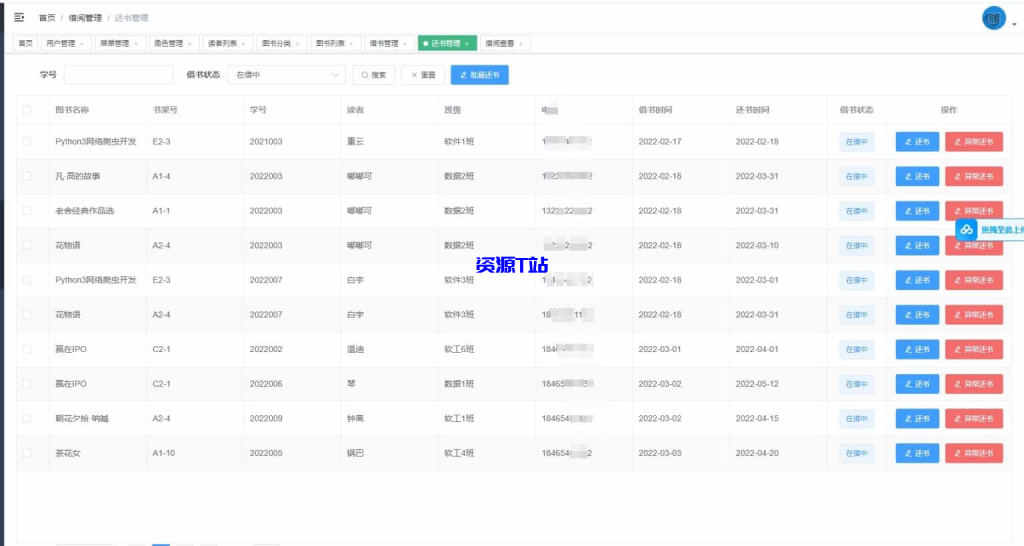Viewport: 1024px width, 546px height.
Task: Check the 赢在IPO row for reader 温迪
Action: 27,349
